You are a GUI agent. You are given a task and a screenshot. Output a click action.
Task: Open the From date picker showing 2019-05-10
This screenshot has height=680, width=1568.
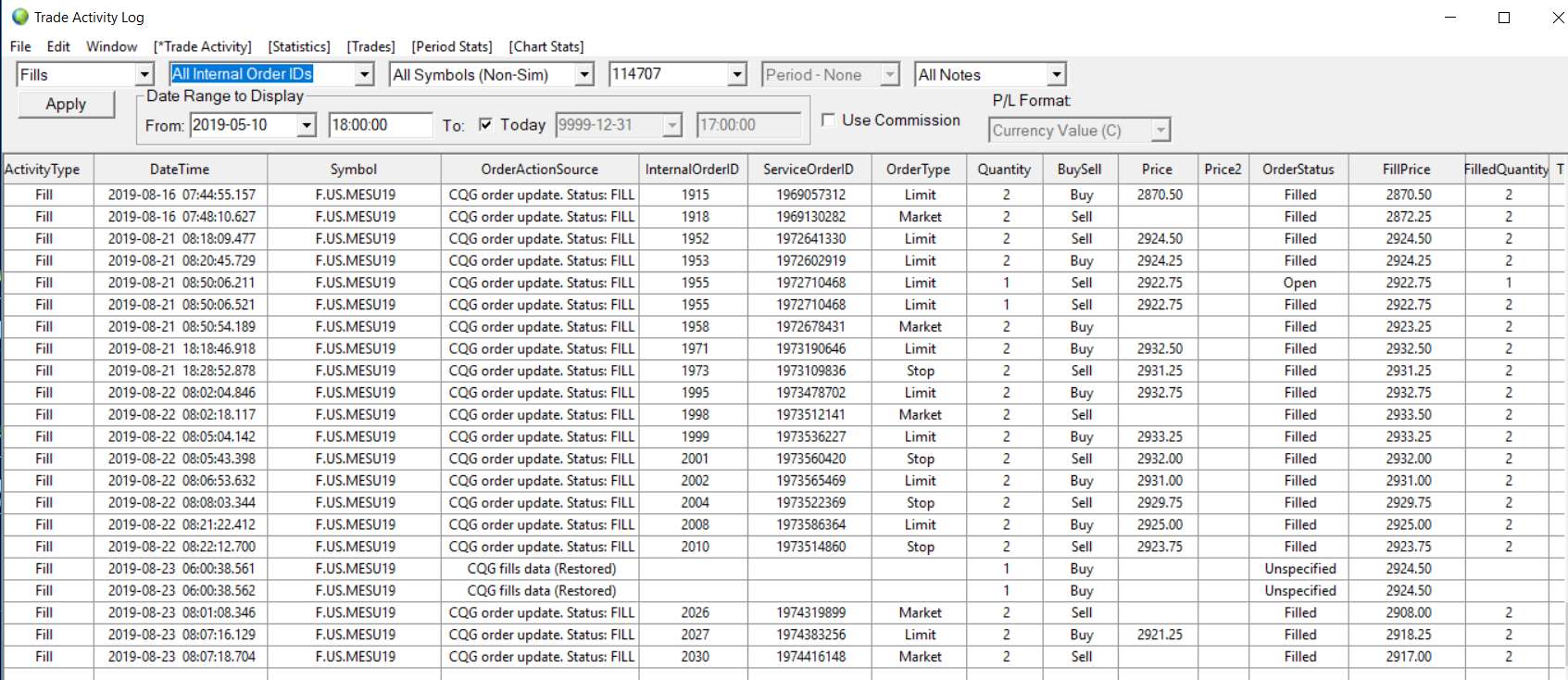(307, 125)
